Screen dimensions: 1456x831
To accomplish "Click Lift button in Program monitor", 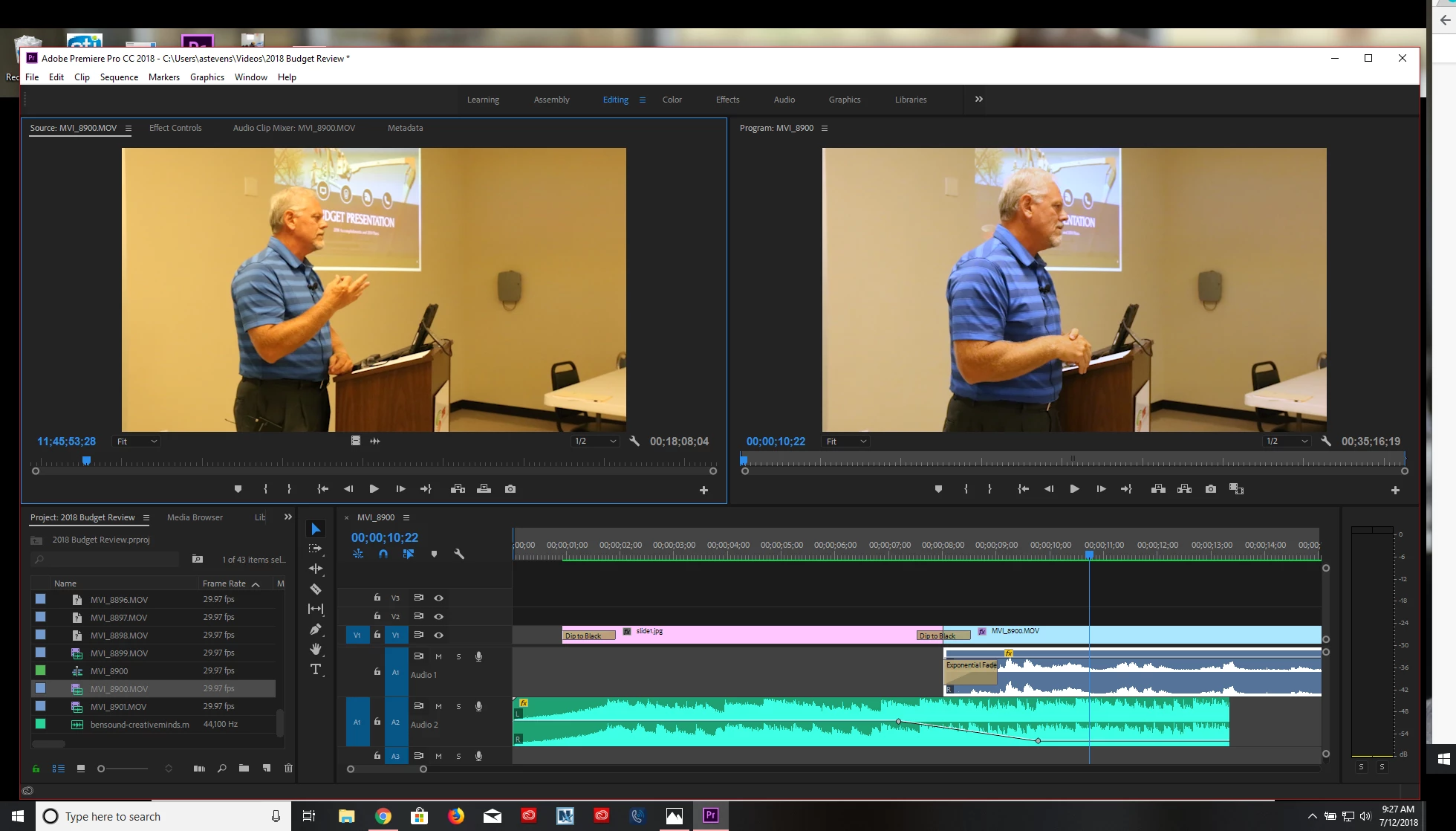I will 1158,489.
